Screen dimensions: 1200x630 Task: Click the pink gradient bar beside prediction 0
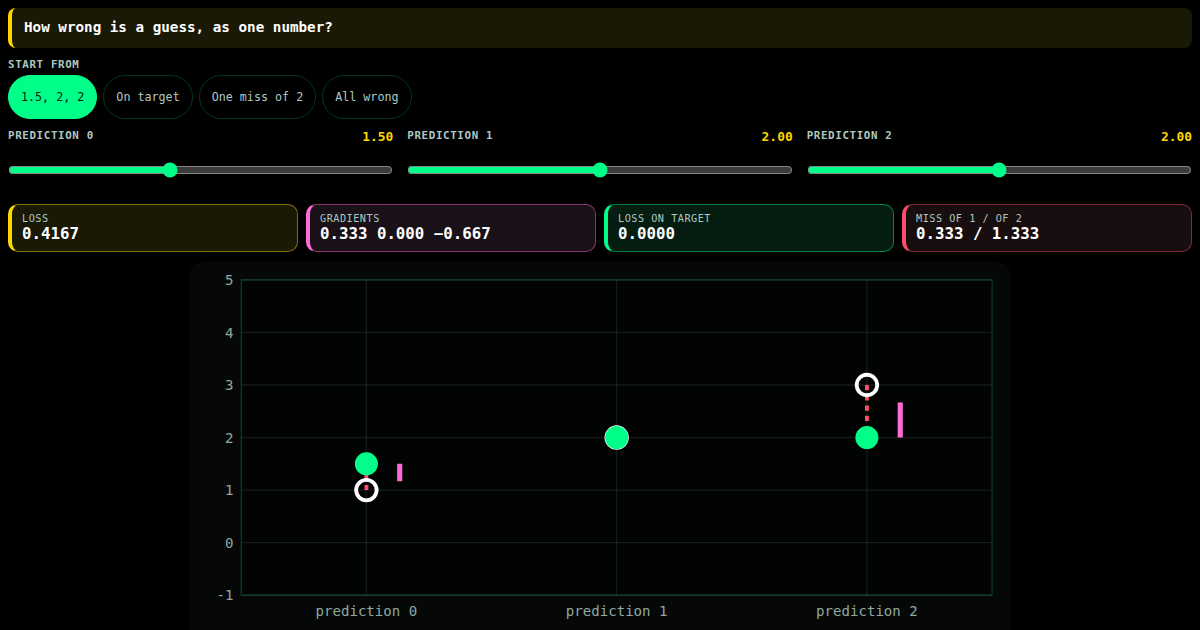point(400,472)
